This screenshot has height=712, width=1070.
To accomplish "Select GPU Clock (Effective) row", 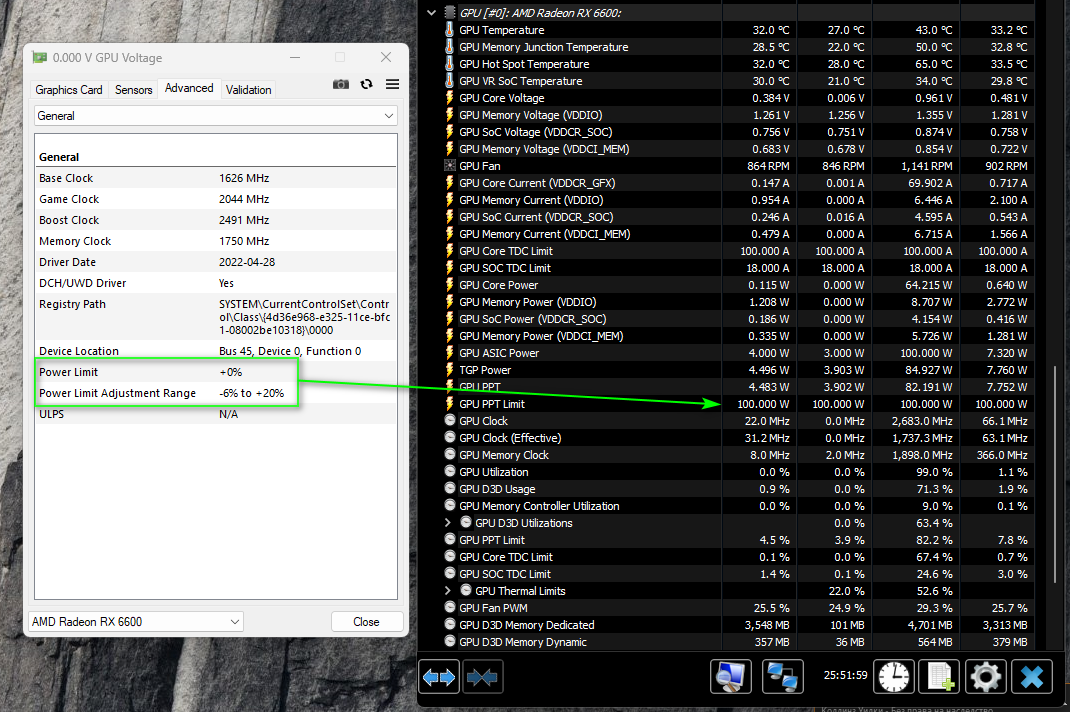I will [x=740, y=438].
